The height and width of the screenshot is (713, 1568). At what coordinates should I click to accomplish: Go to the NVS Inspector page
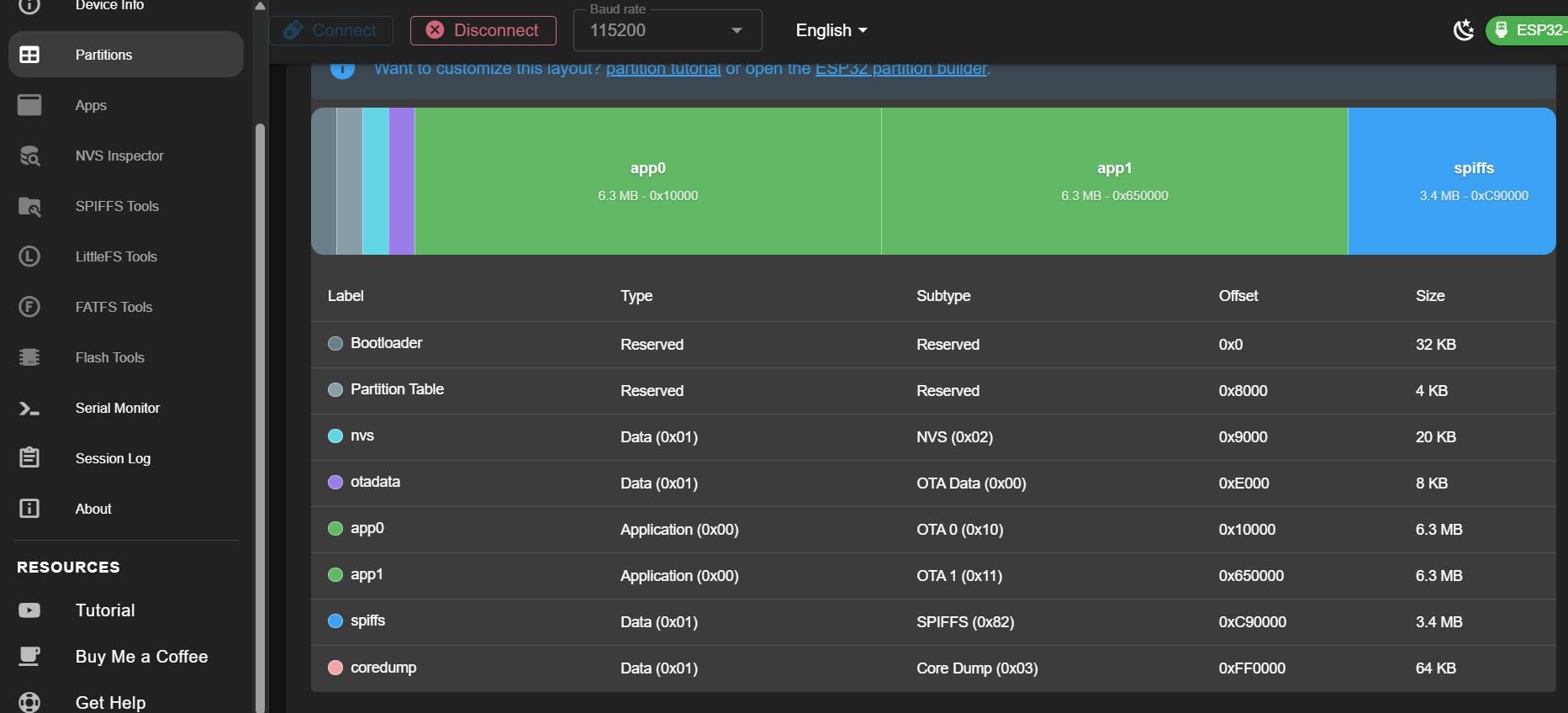[126, 156]
